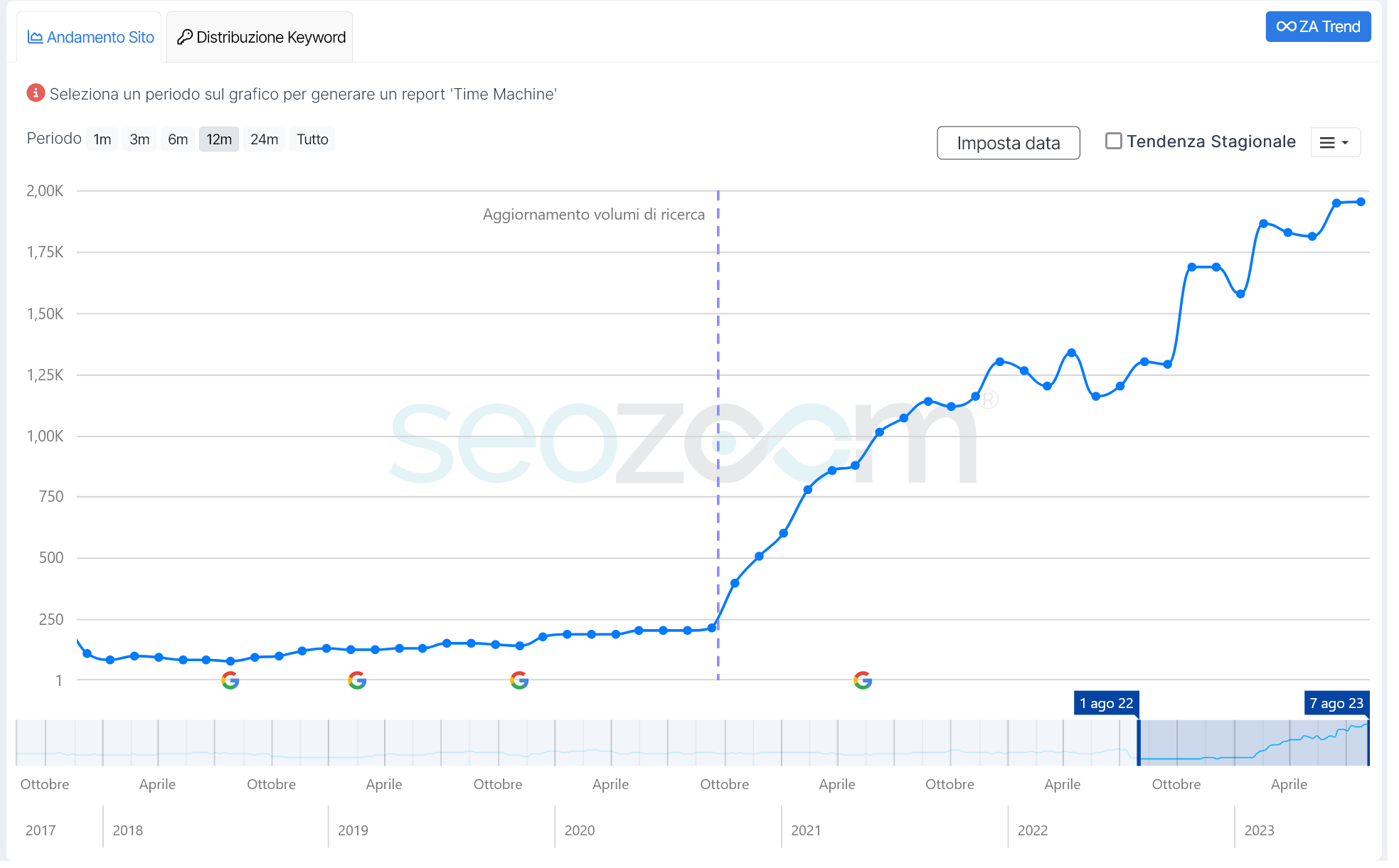Click the Google update icon near 2018
This screenshot has height=868, width=1399.
coord(230,680)
